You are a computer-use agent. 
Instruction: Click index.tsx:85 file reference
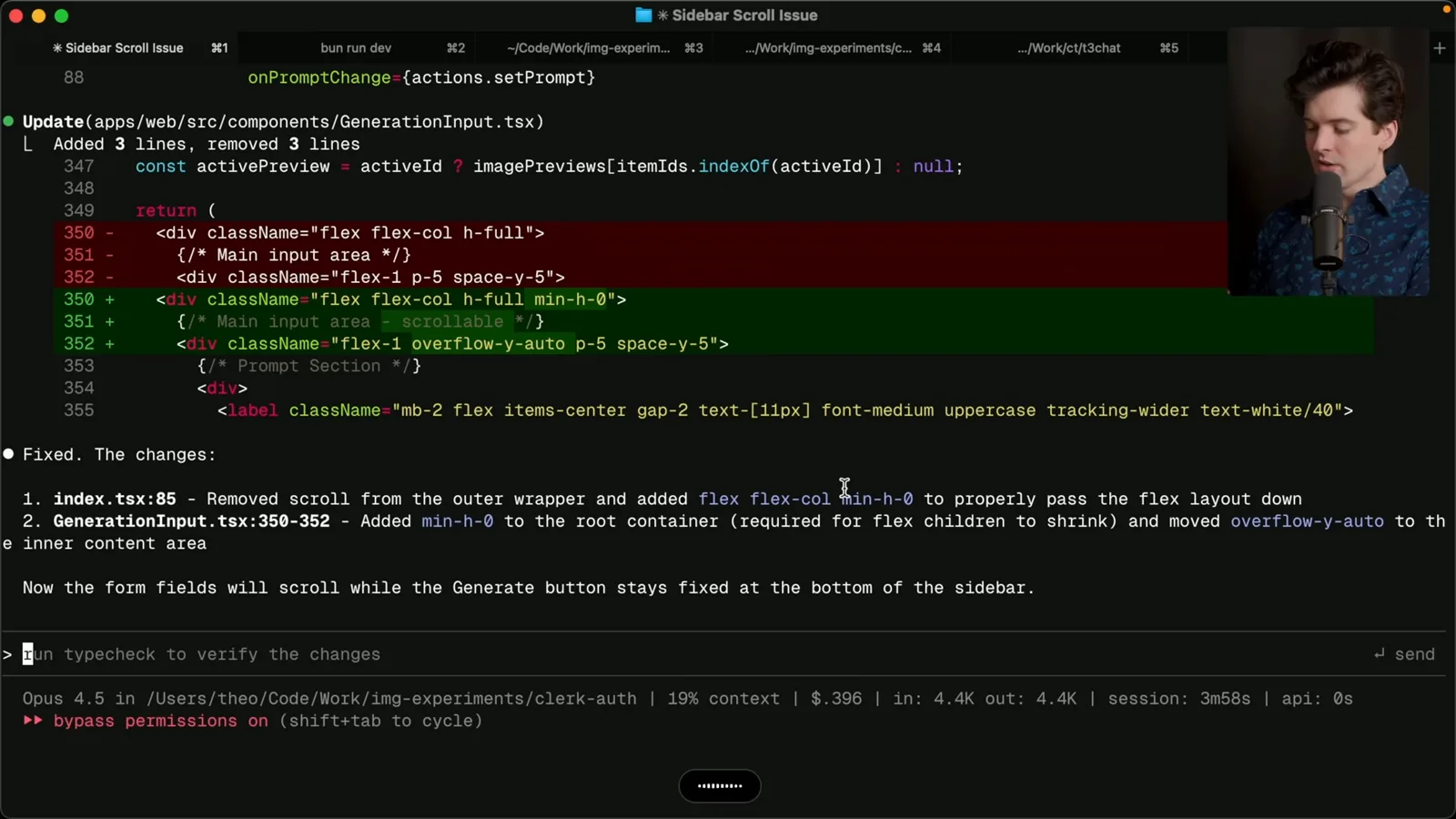click(x=115, y=499)
